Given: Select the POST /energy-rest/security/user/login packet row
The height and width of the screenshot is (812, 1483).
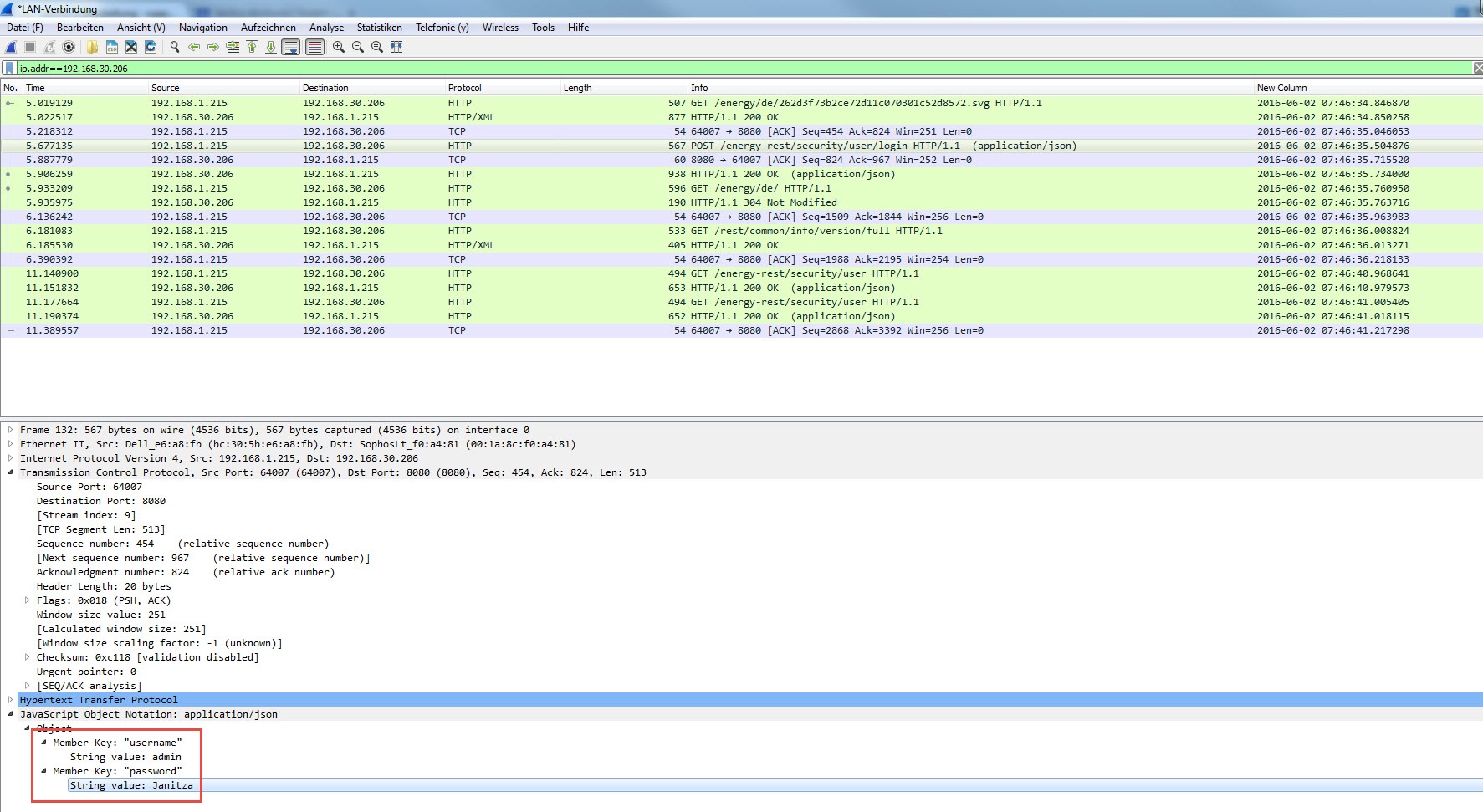Looking at the screenshot, I should [586, 146].
